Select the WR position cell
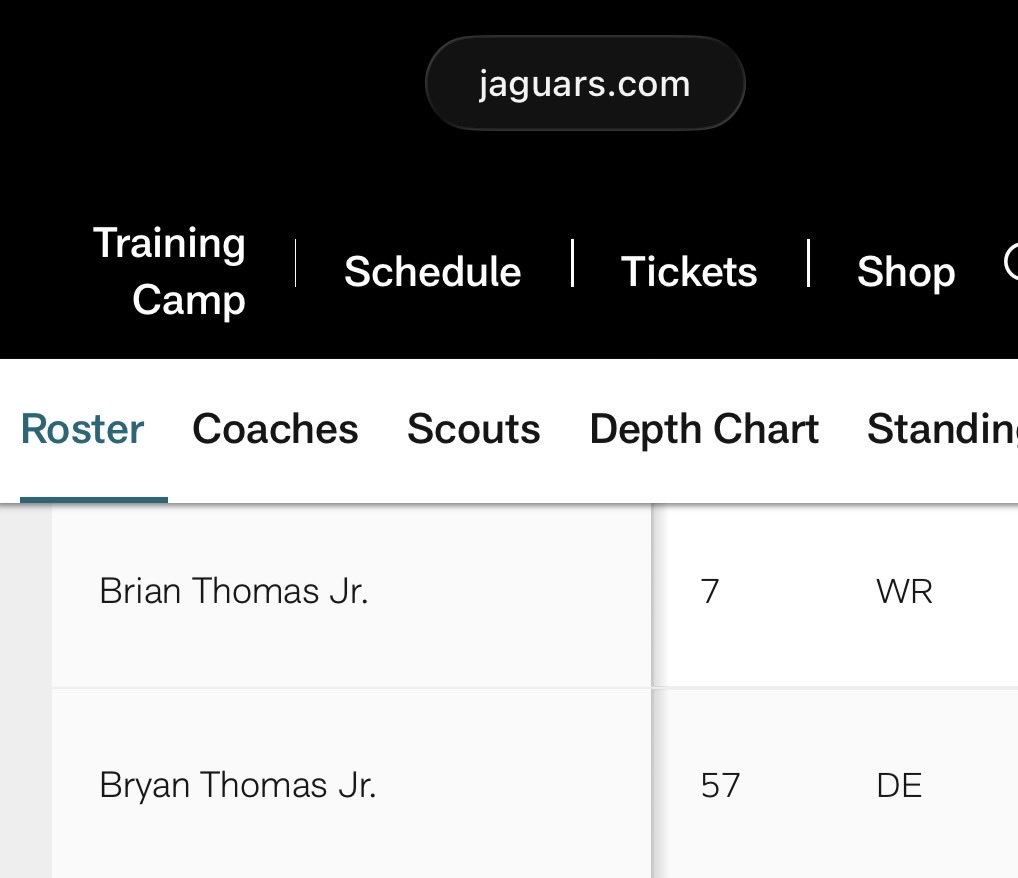 [x=904, y=592]
